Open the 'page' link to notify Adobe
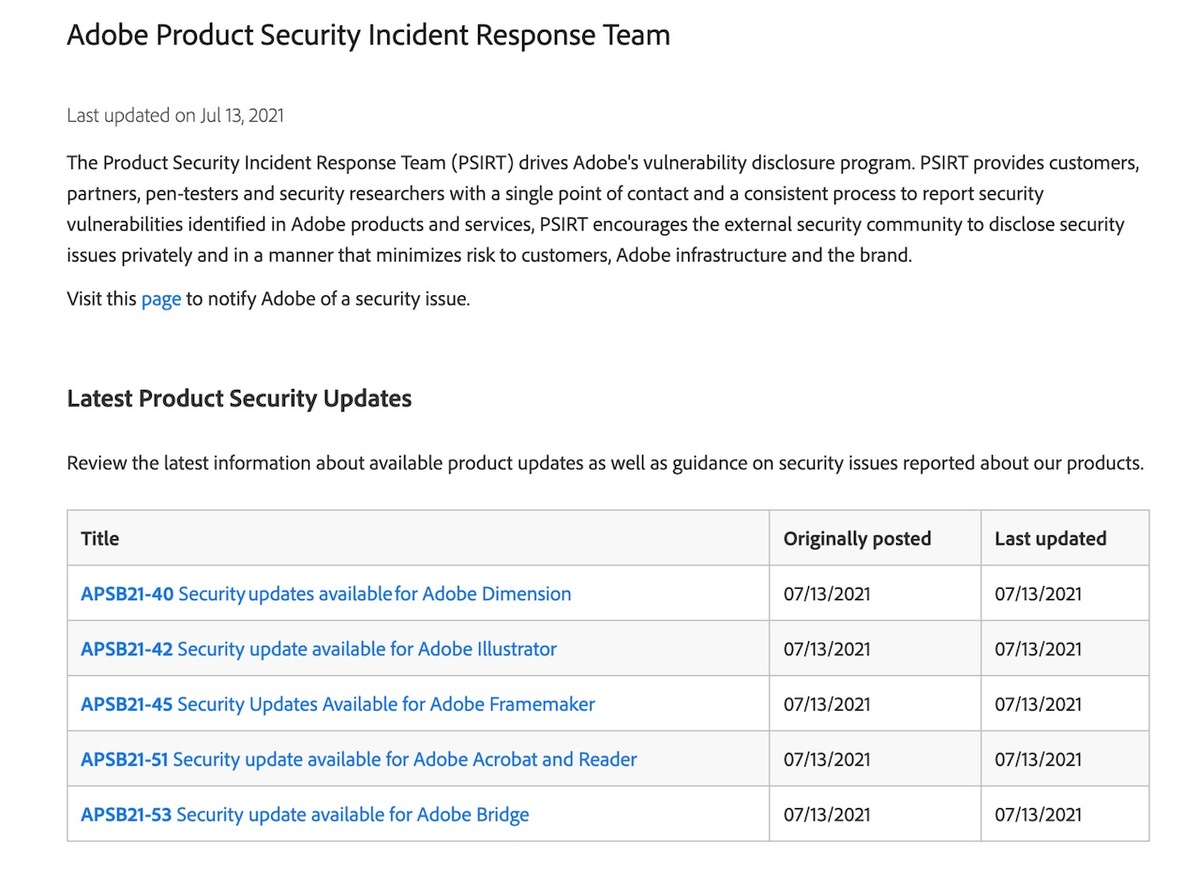Viewport: 1200px width, 870px height. (161, 299)
